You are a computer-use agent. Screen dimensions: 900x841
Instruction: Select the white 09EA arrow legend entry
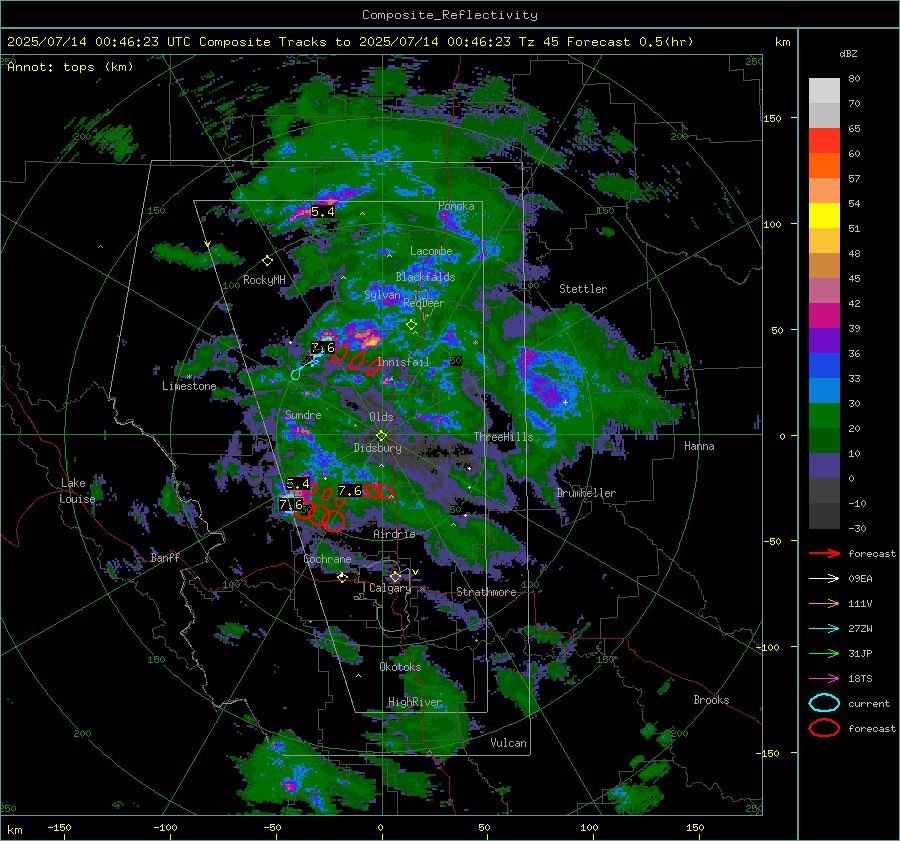pos(824,579)
